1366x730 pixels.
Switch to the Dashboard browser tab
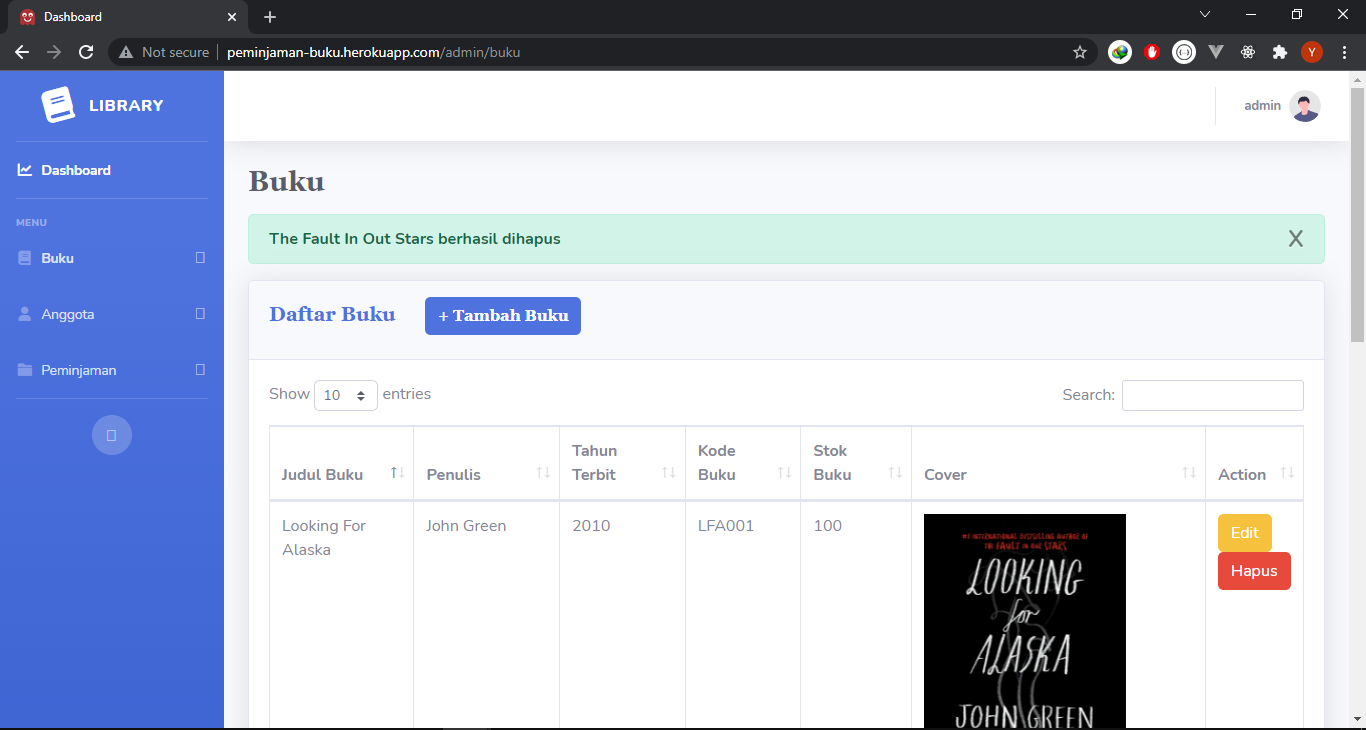click(73, 16)
